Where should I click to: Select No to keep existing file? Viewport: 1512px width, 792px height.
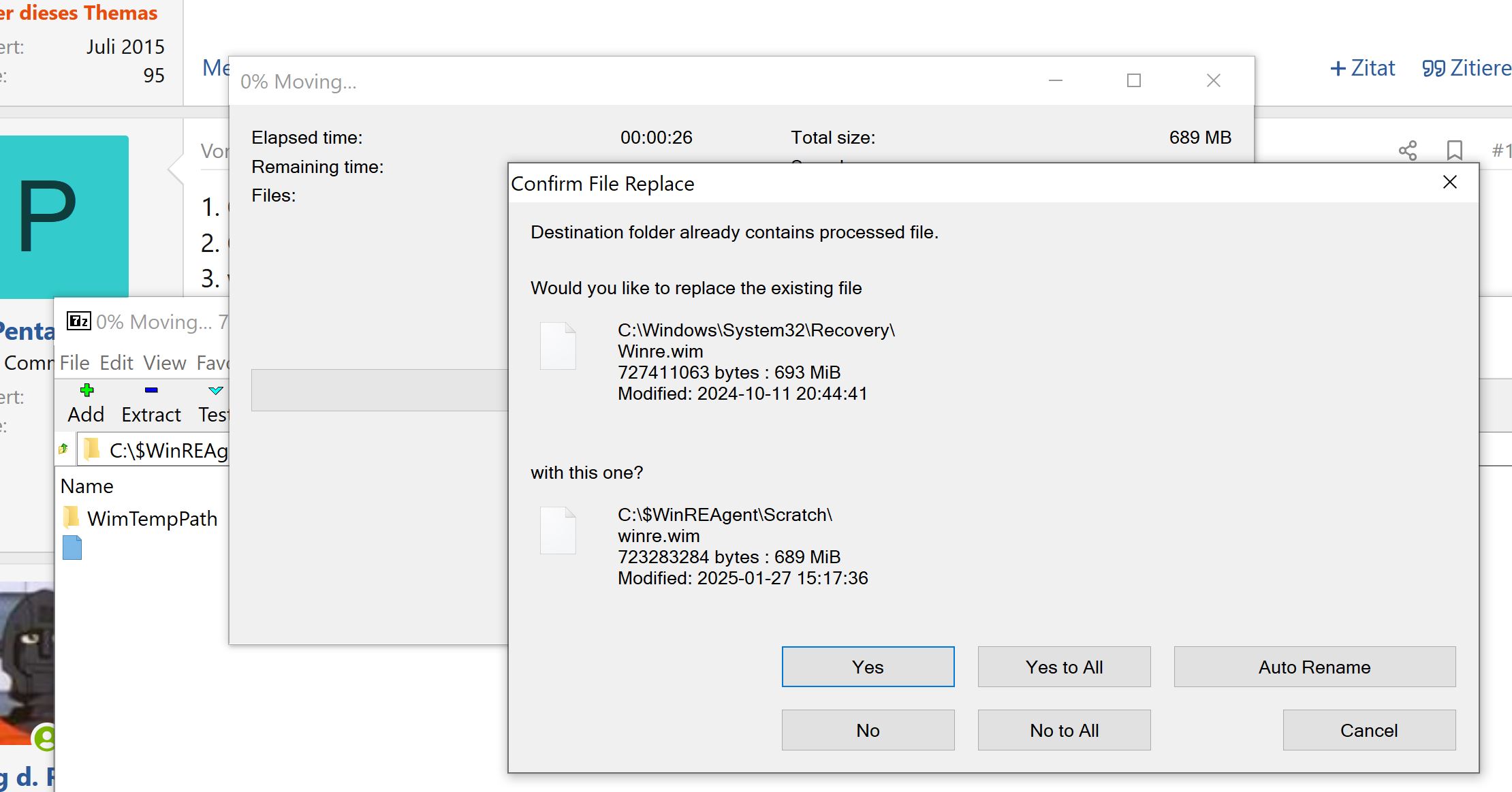pos(867,730)
